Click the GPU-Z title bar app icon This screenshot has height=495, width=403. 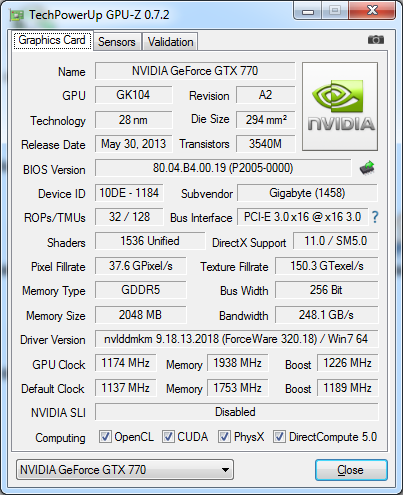(16, 15)
